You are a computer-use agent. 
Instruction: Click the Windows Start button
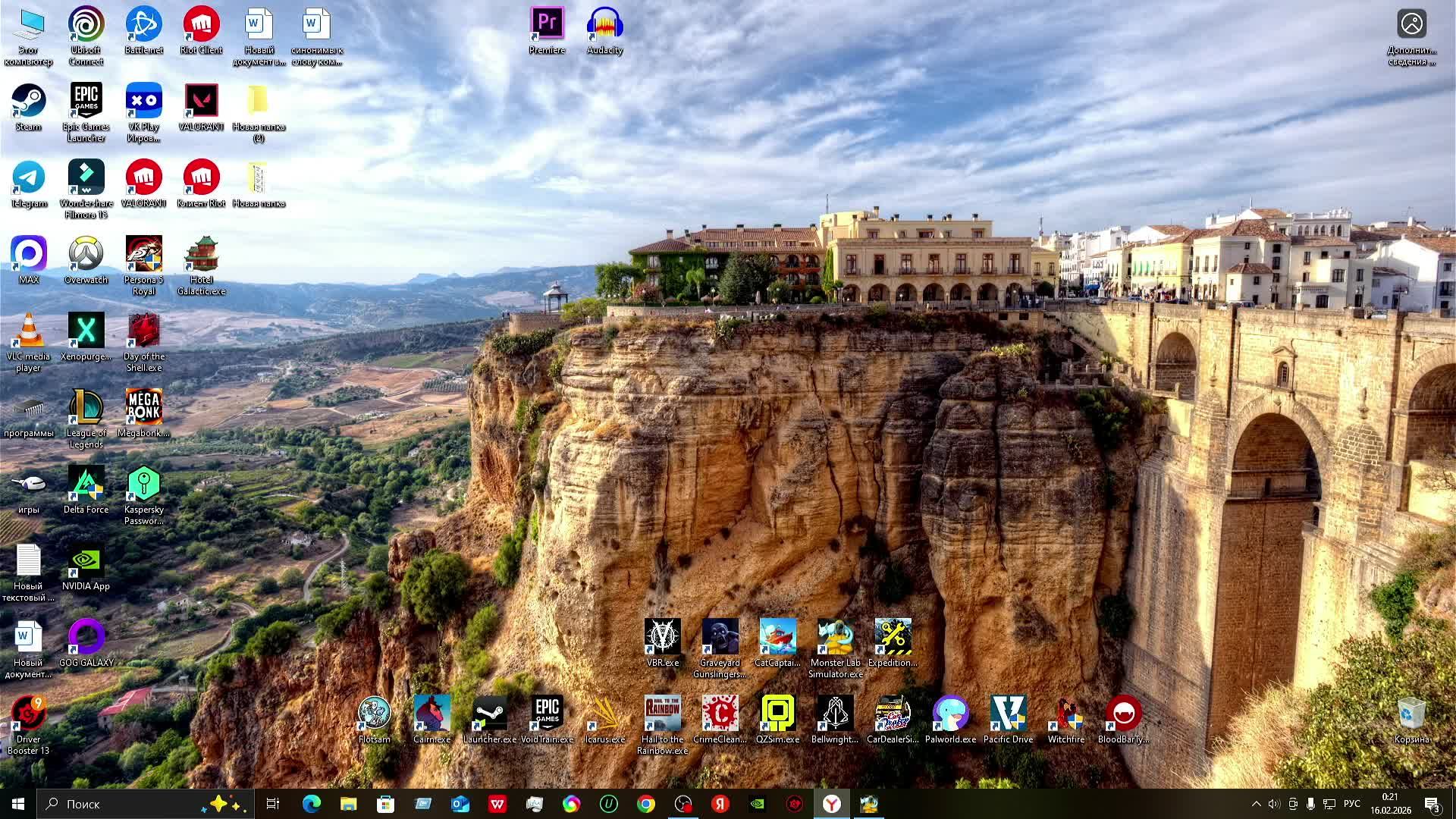click(18, 804)
